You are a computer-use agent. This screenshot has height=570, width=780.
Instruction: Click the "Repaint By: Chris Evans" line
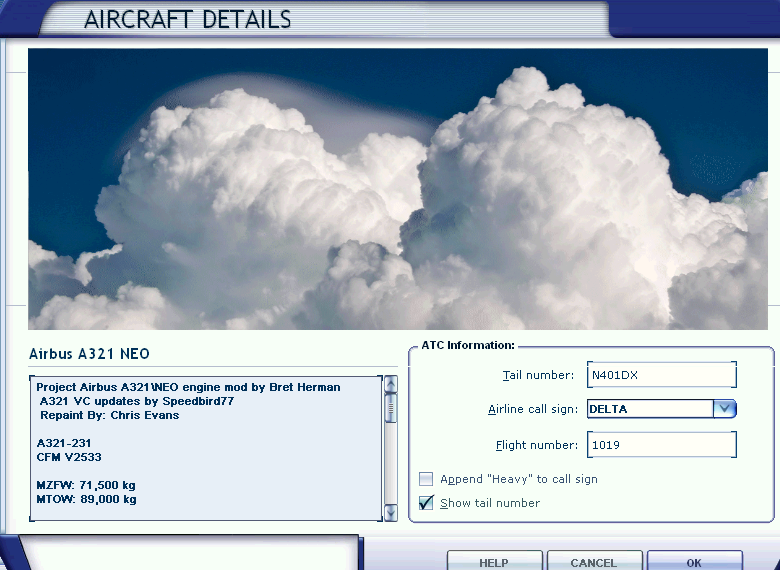click(x=109, y=415)
